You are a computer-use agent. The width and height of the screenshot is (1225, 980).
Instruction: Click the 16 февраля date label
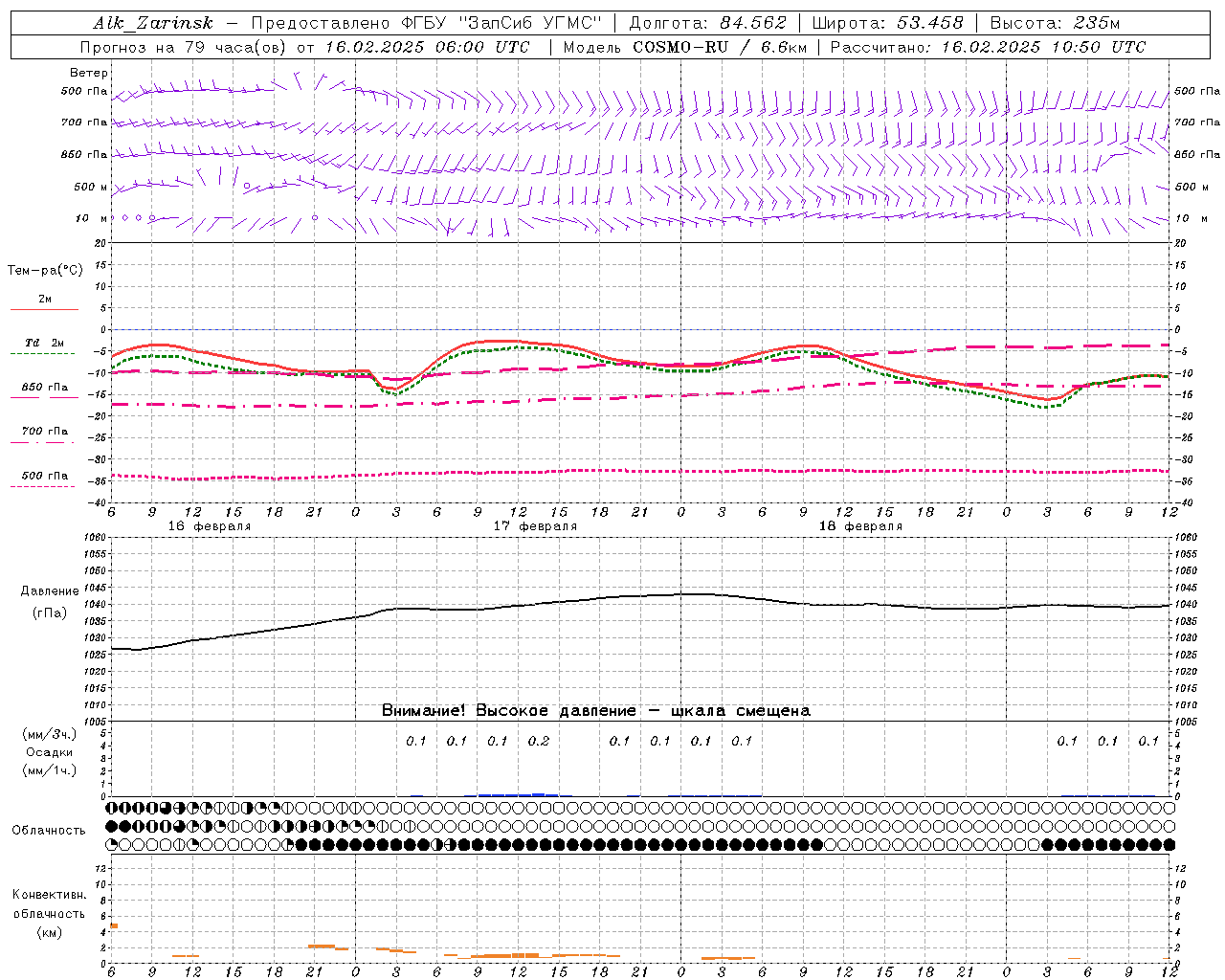point(210,526)
